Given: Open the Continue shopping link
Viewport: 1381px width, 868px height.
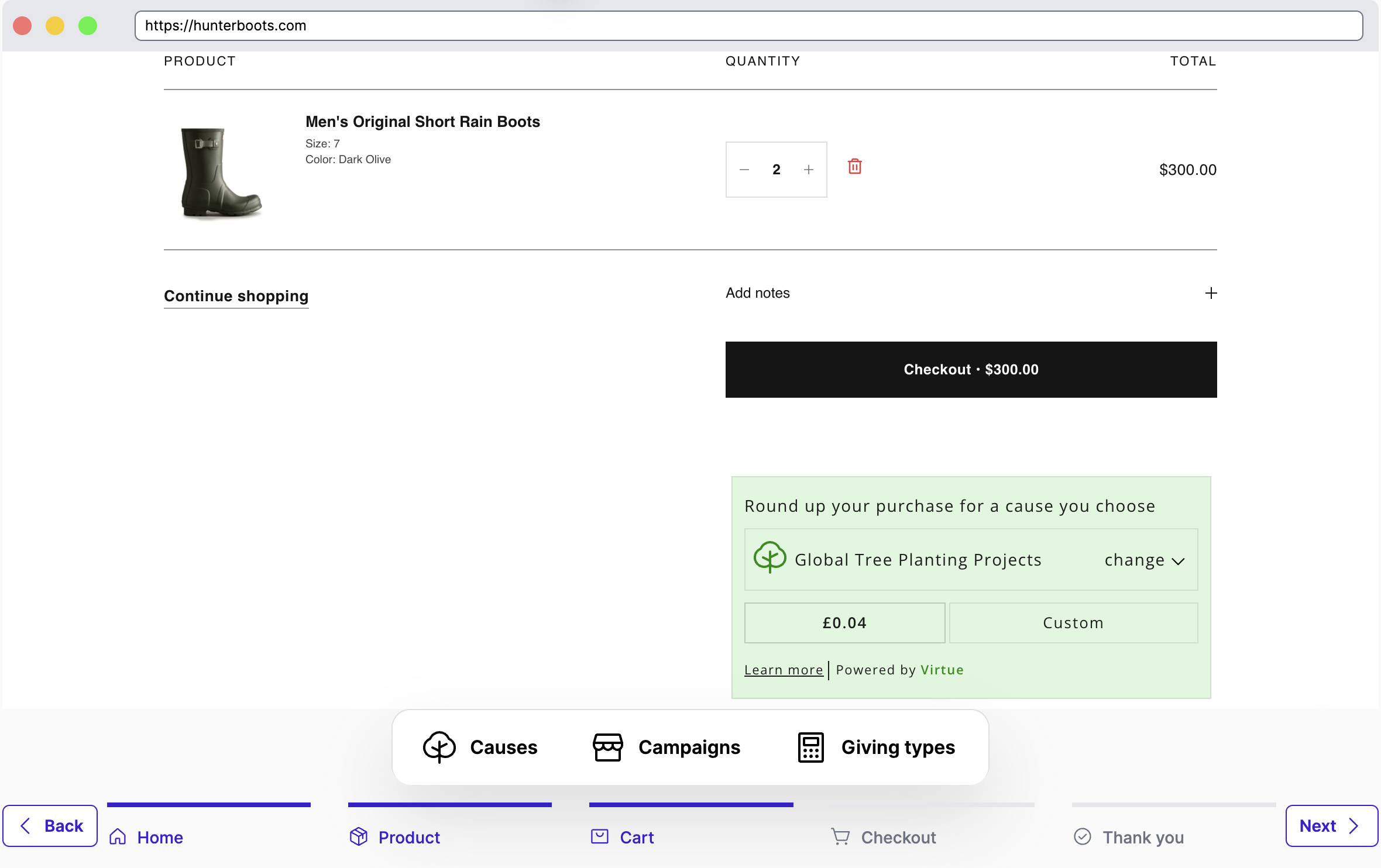Looking at the screenshot, I should tap(236, 296).
